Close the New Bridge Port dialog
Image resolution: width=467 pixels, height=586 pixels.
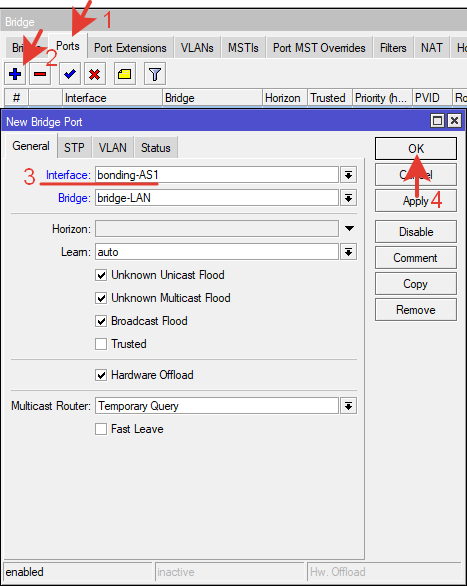pyautogui.click(x=454, y=121)
